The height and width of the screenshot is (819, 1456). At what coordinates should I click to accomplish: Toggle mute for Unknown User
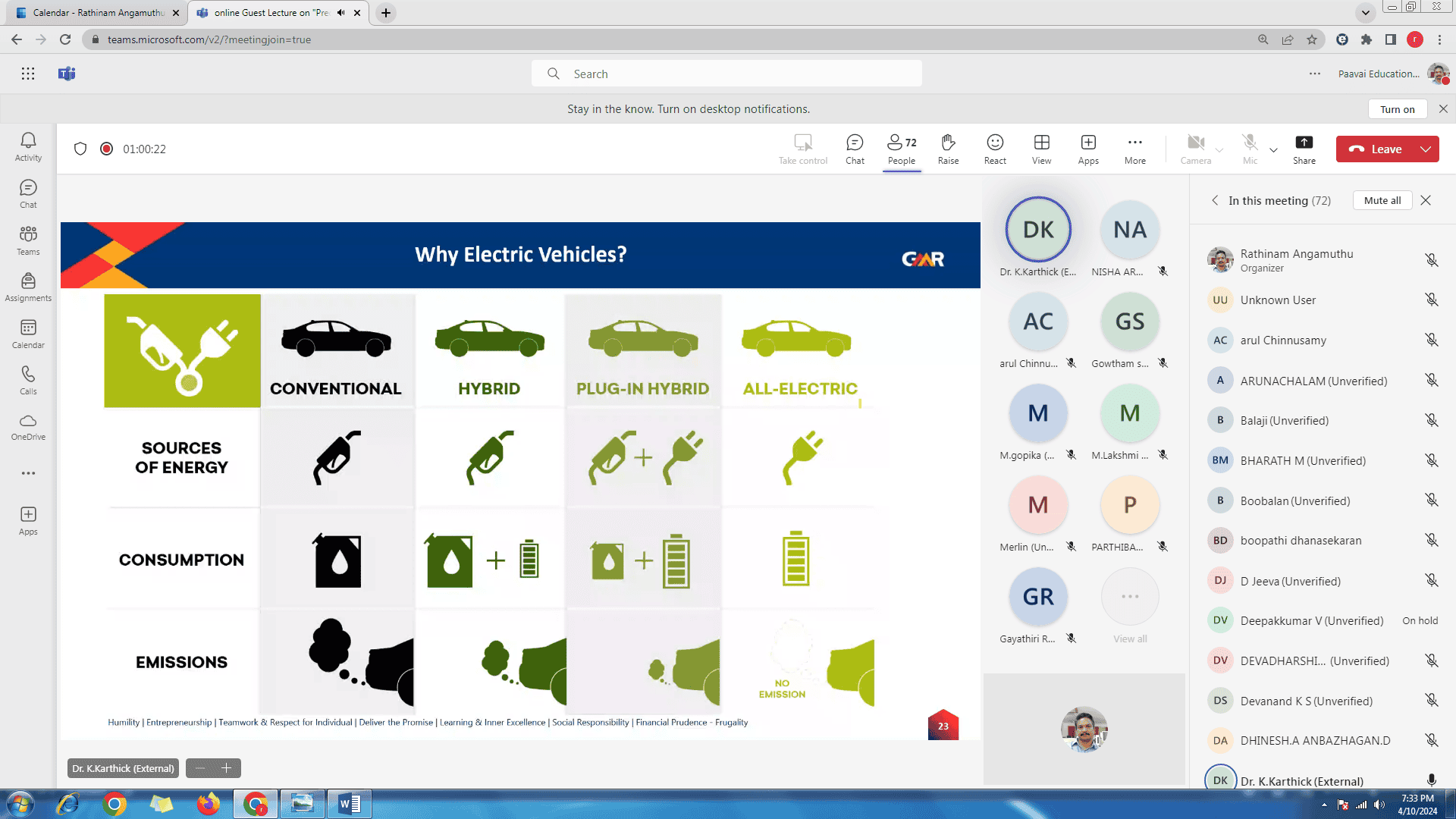click(x=1431, y=300)
